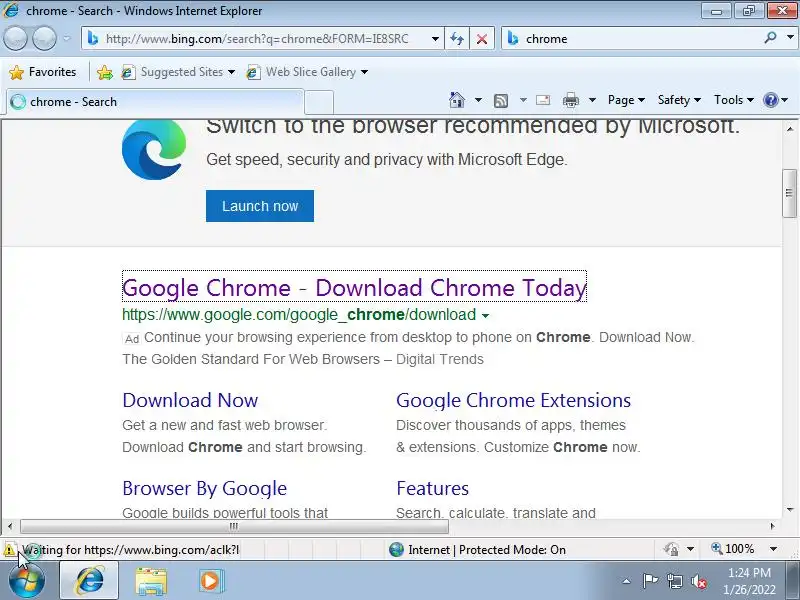Show hidden tray icons arrow
This screenshot has width=800, height=600.
coord(627,581)
